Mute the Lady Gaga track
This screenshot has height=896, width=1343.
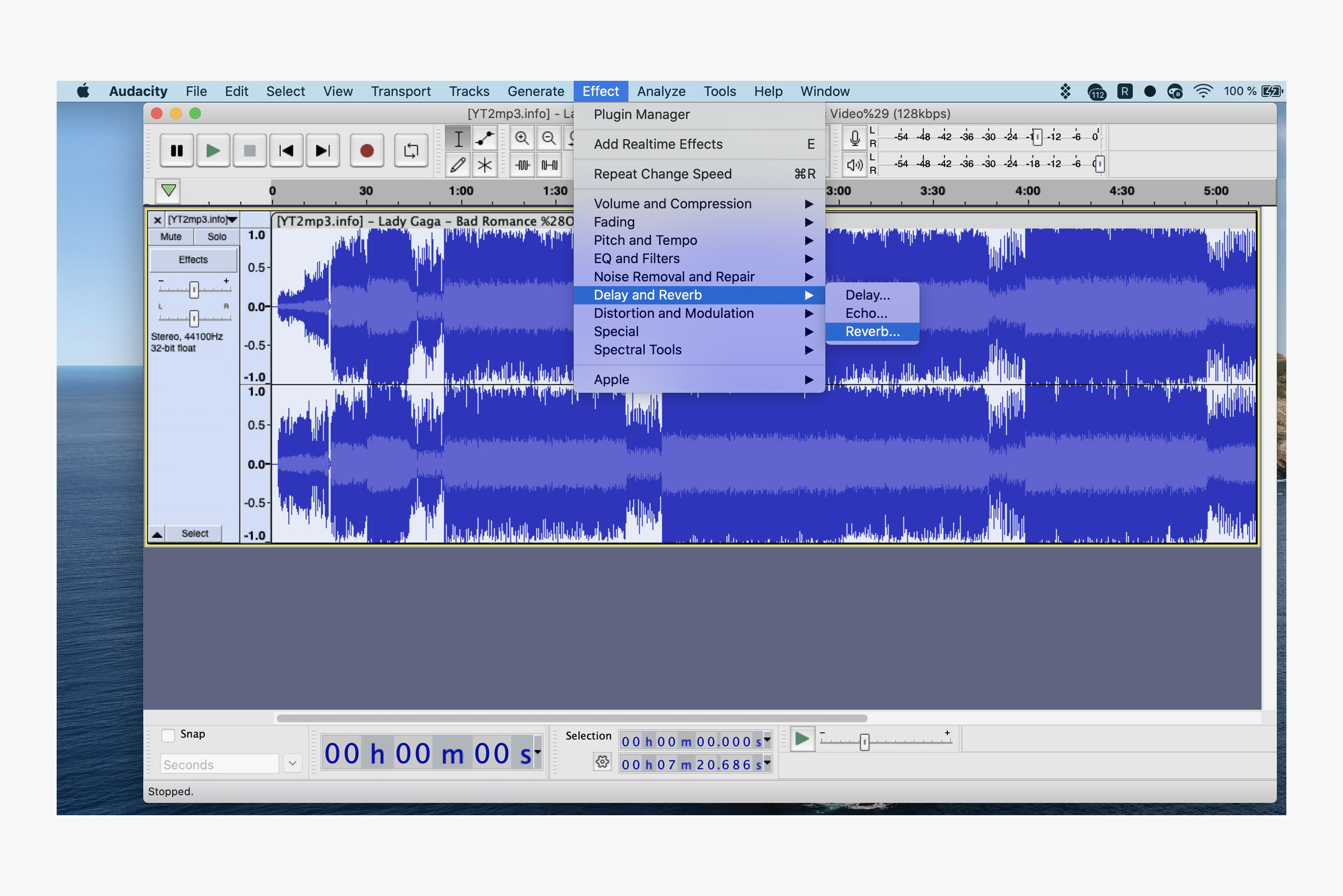pos(171,236)
